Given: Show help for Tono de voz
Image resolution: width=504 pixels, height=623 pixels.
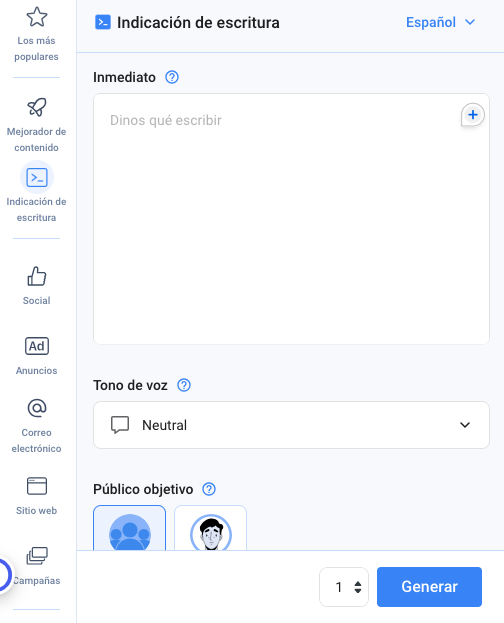Looking at the screenshot, I should pyautogui.click(x=184, y=385).
